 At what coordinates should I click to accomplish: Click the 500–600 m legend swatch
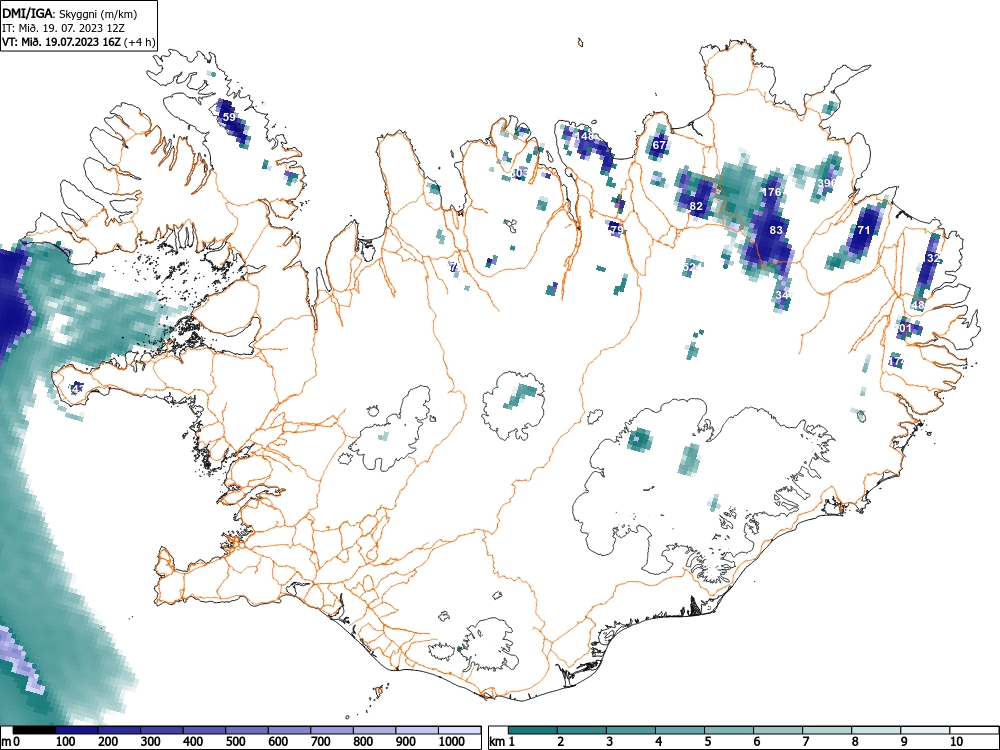[247, 730]
